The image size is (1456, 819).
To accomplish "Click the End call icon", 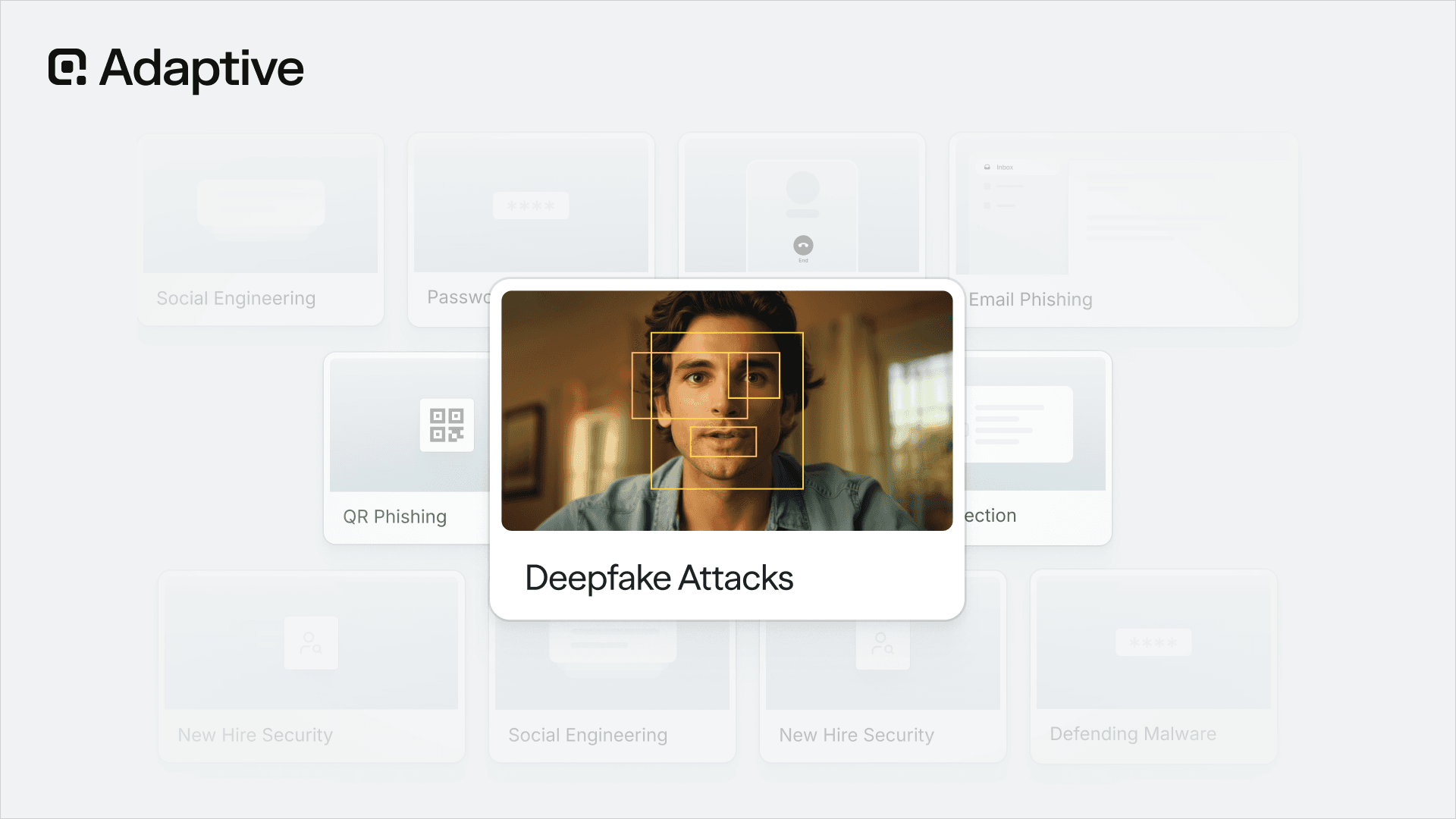I will [803, 245].
